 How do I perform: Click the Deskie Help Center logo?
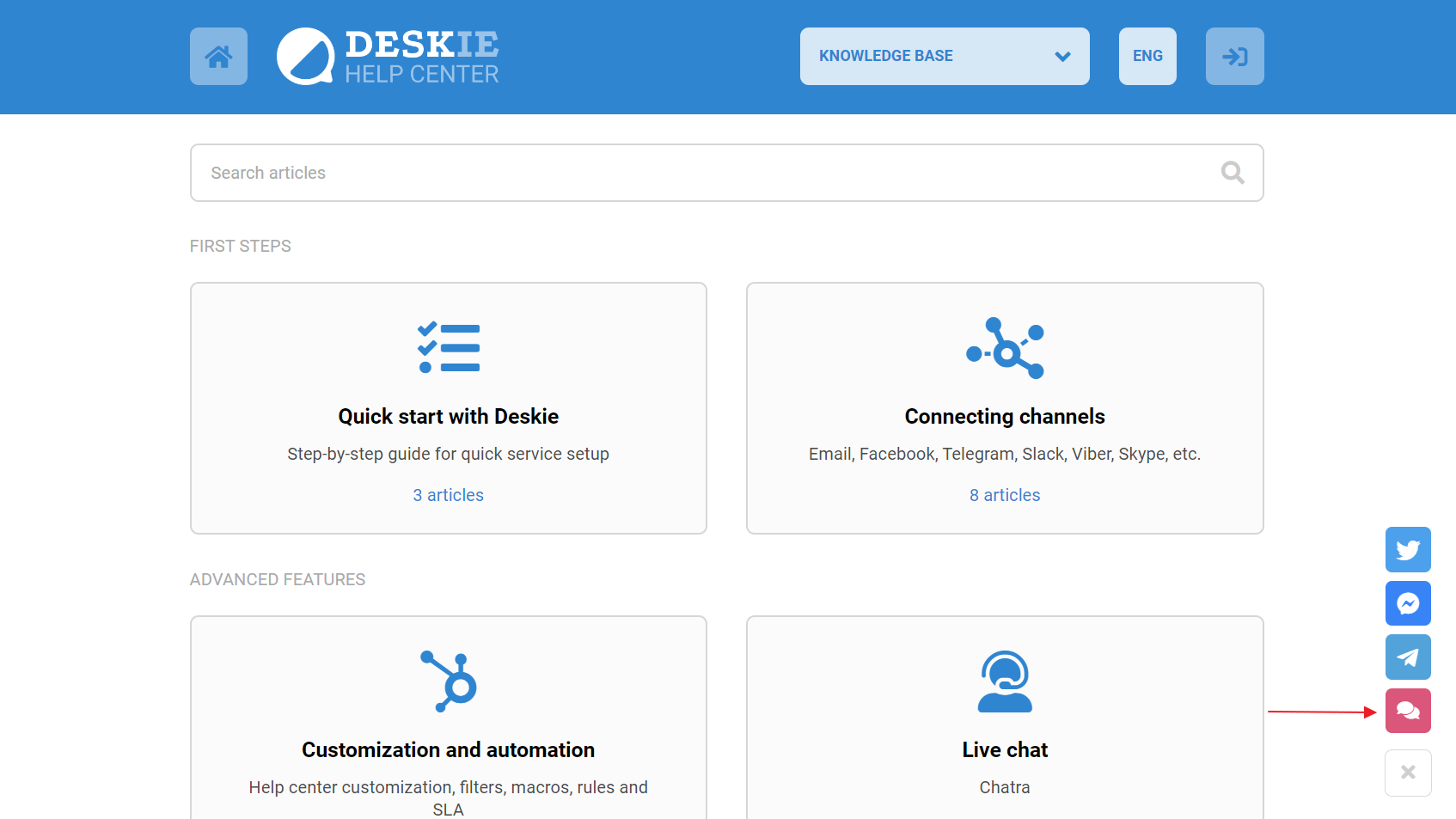tap(388, 56)
